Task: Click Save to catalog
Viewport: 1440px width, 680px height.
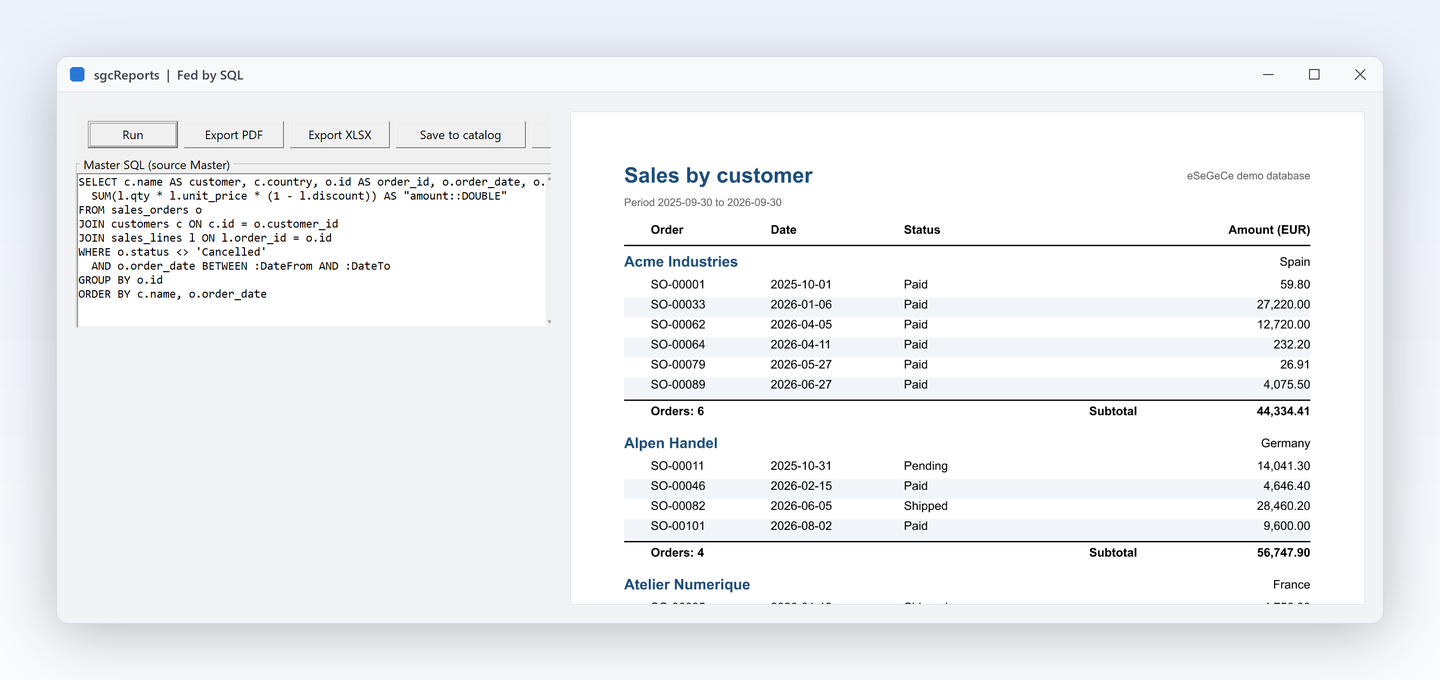Action: coord(460,135)
